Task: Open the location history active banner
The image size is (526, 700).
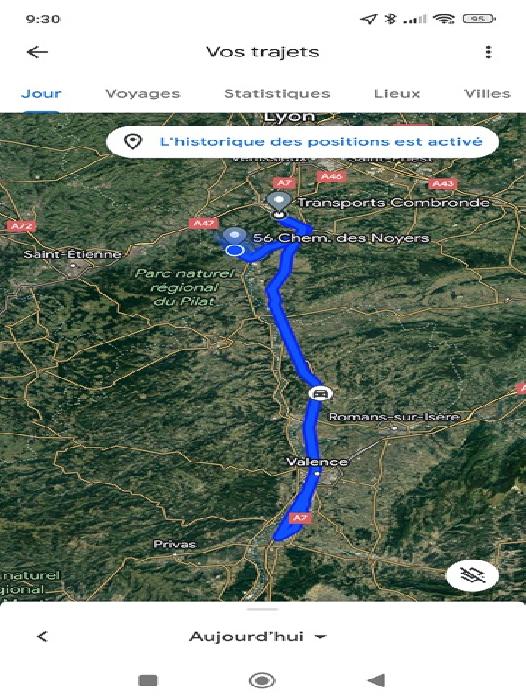Action: [302, 142]
